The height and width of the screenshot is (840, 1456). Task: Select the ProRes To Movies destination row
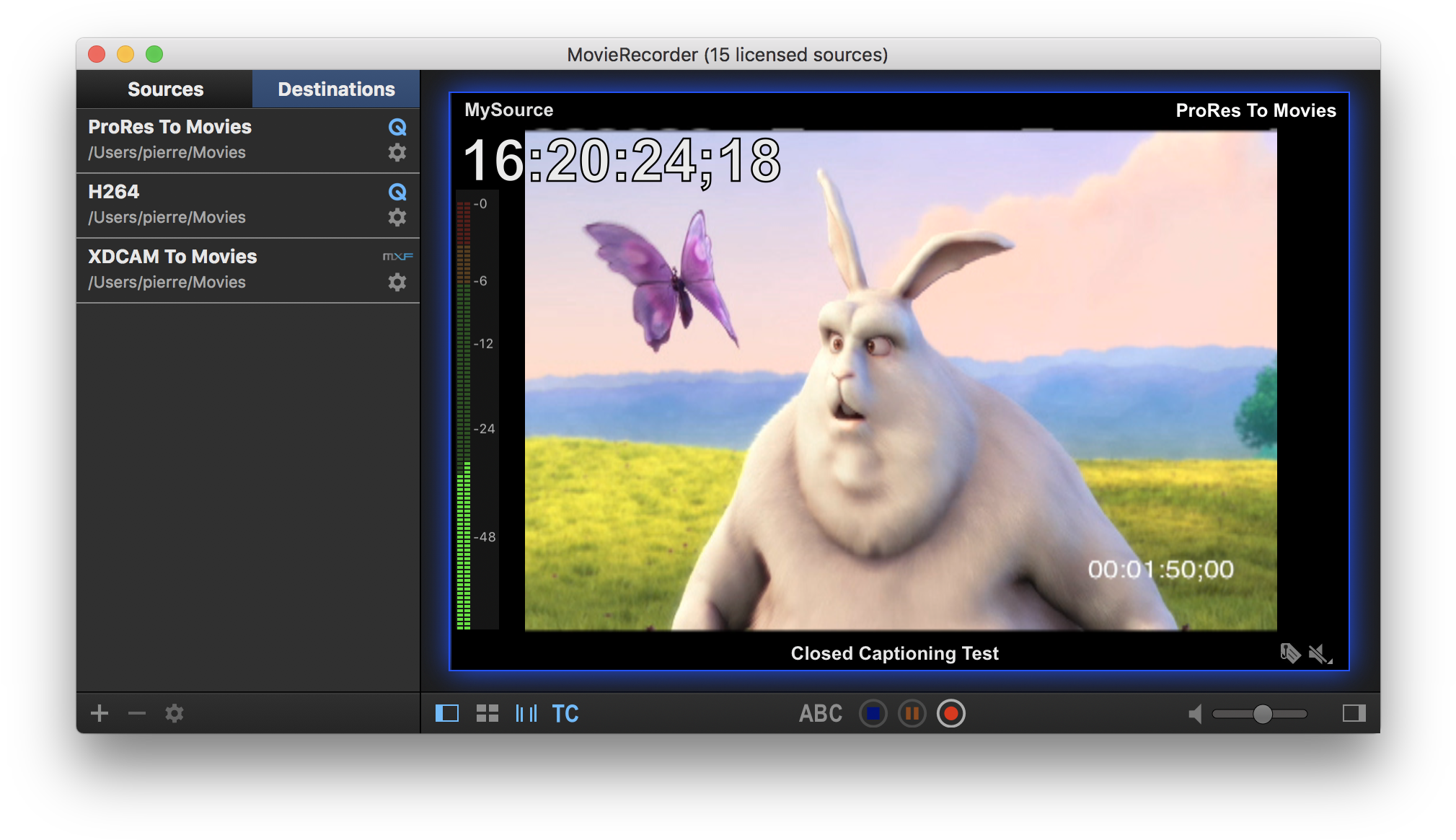coord(248,141)
